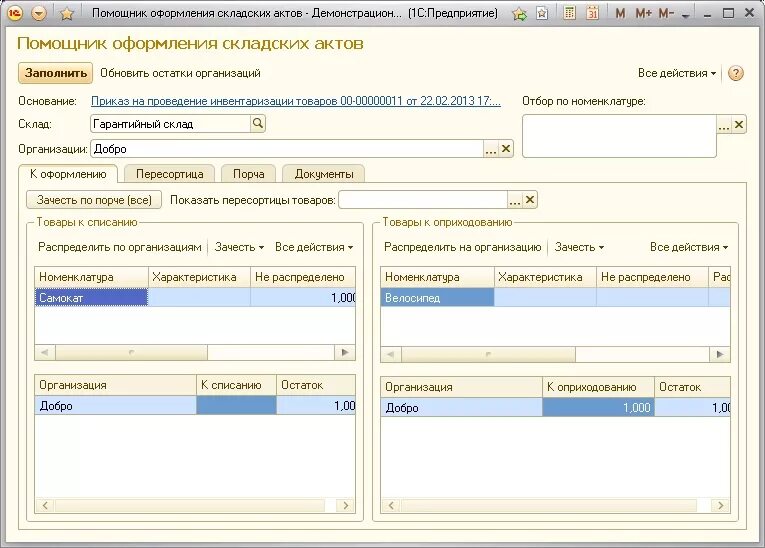The image size is (765, 548).
Task: Click the ellipsis button in Организации field
Action: click(x=491, y=149)
